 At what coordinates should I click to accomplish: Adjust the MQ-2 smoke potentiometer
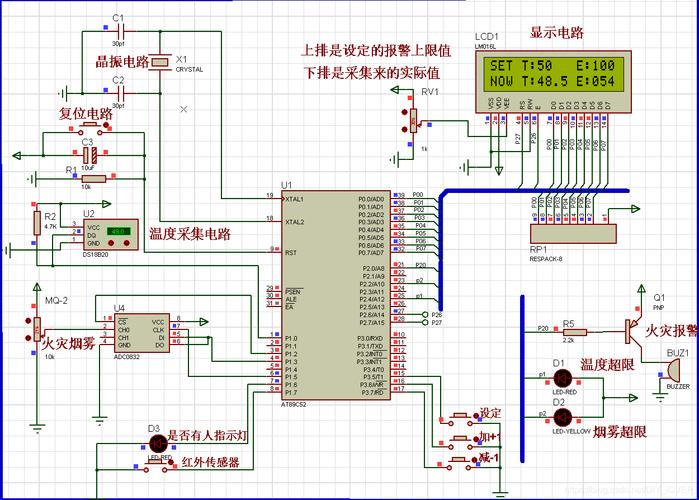[x=37, y=330]
